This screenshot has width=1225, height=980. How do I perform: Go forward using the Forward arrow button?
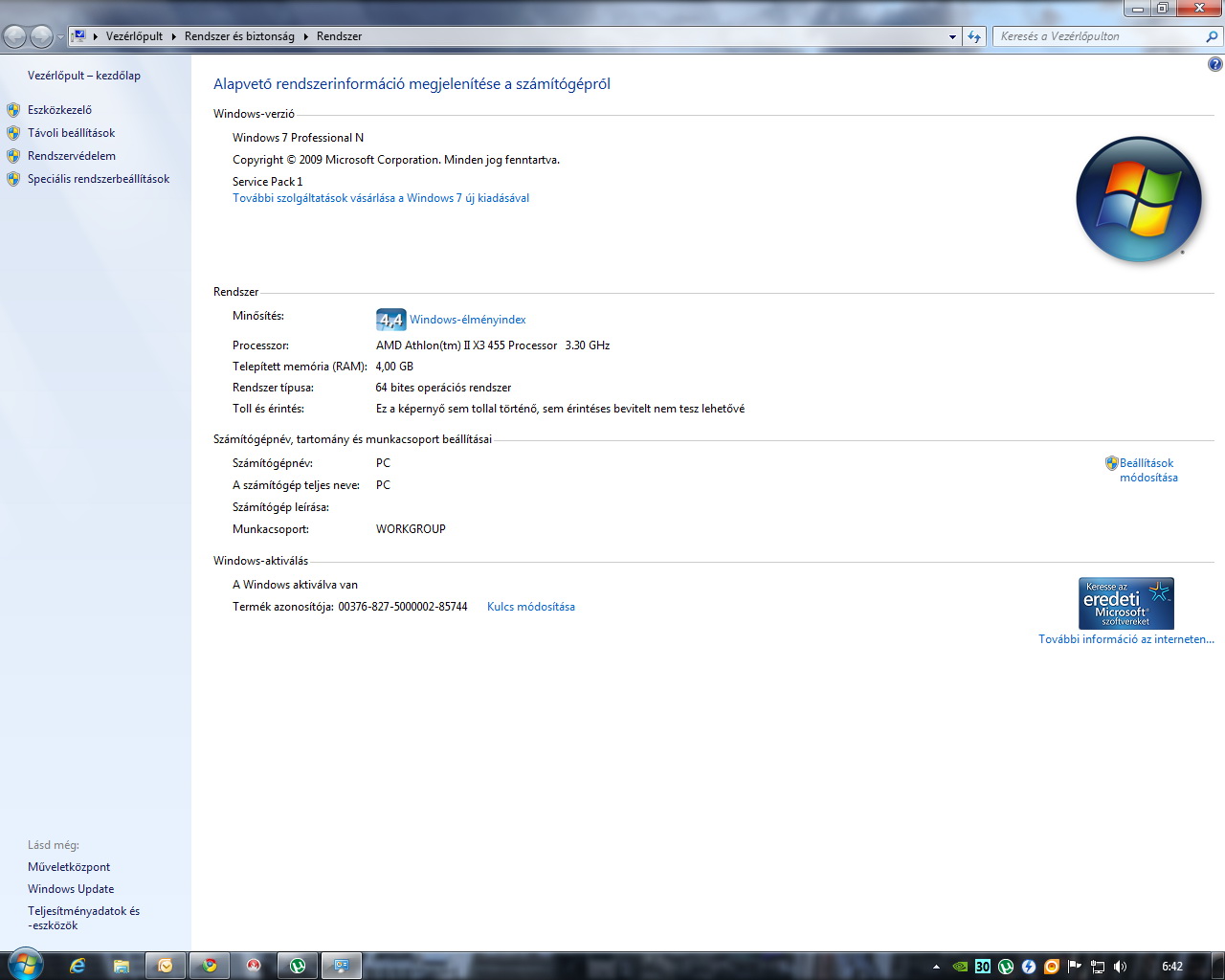pos(41,36)
